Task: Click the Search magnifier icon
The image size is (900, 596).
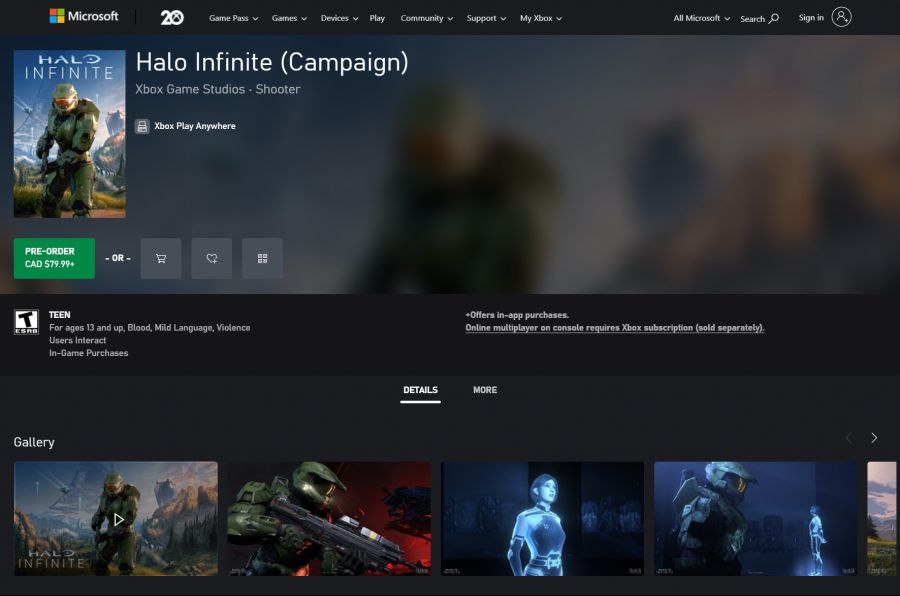Action: pyautogui.click(x=774, y=18)
